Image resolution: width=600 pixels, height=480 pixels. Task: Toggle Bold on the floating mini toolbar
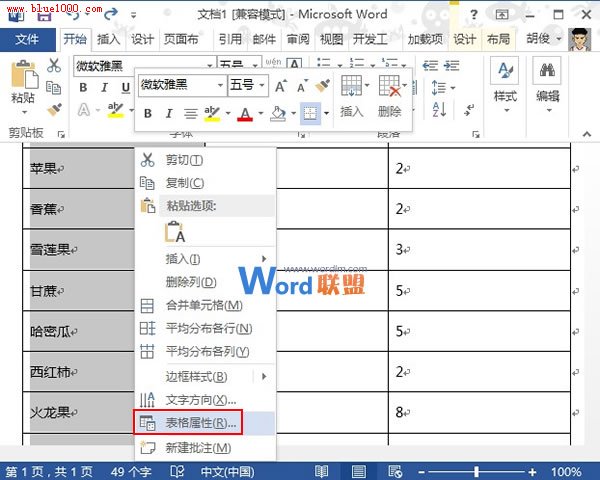(x=148, y=113)
